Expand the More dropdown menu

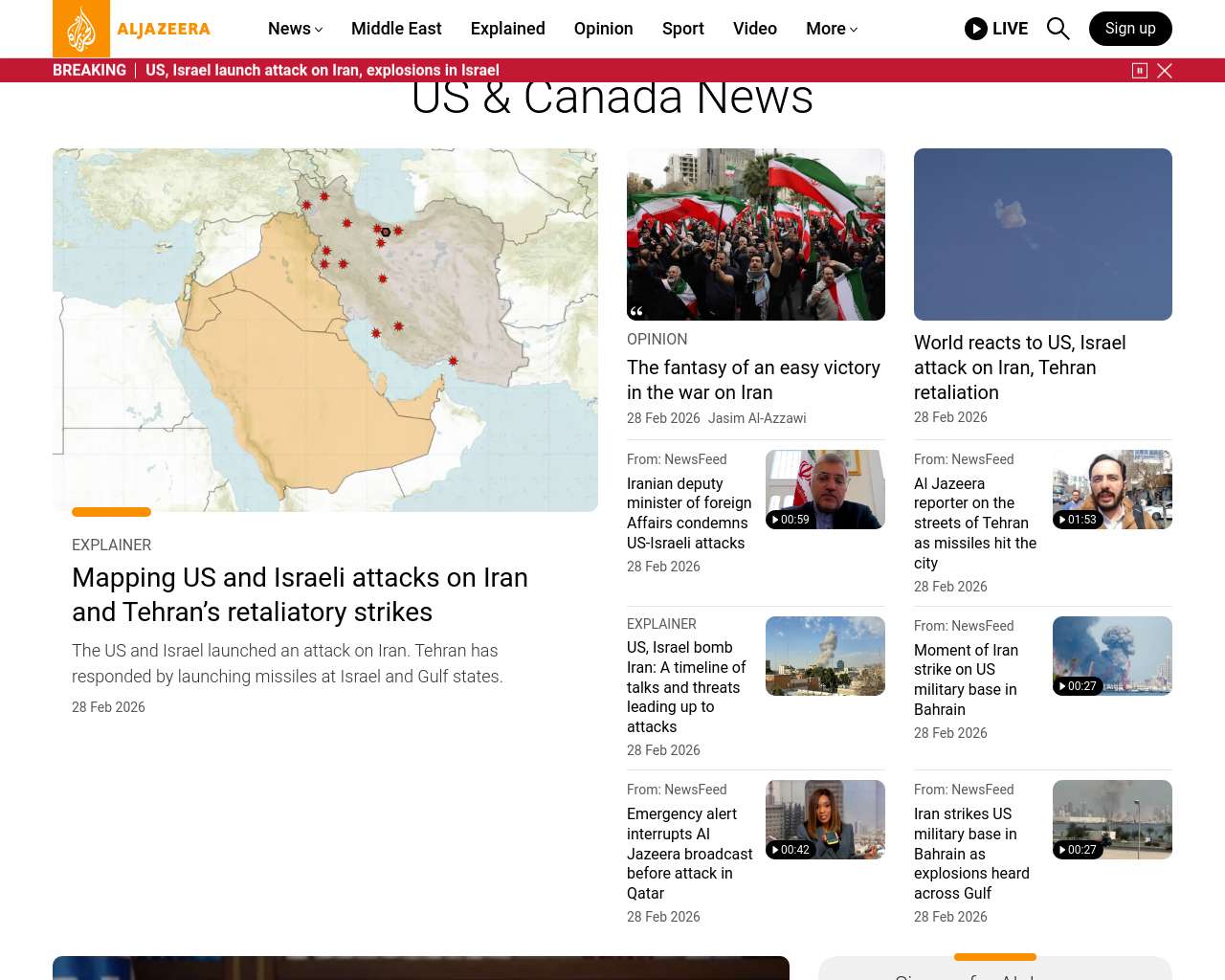[x=831, y=29]
